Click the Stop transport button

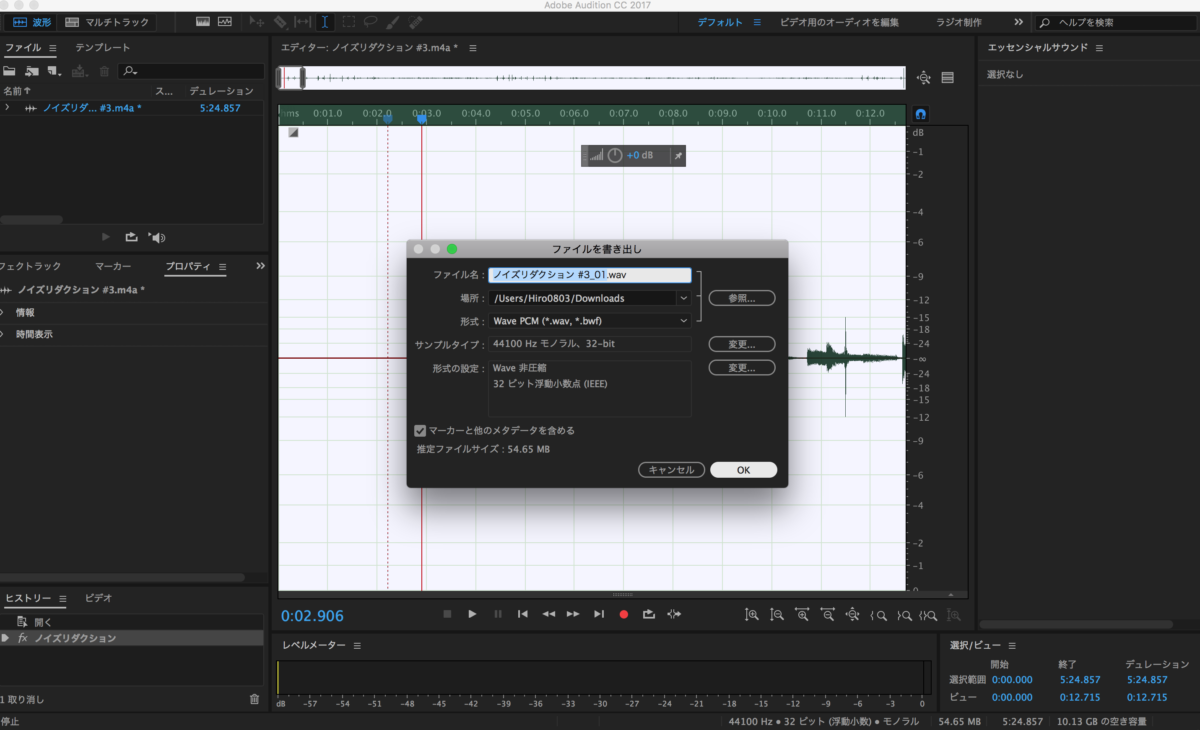pos(447,614)
